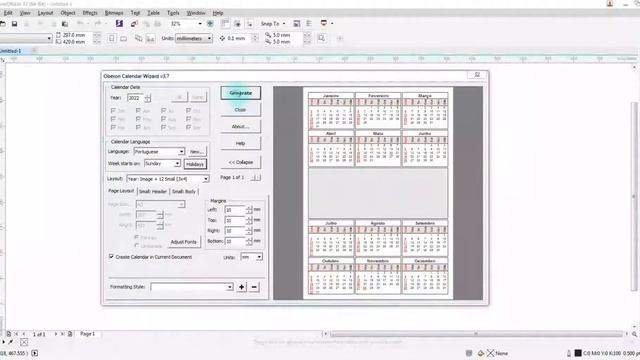Screen dimensions: 640x360
Task: Click the Page 1 of 1 stepper arrows
Action: pyautogui.click(x=256, y=178)
